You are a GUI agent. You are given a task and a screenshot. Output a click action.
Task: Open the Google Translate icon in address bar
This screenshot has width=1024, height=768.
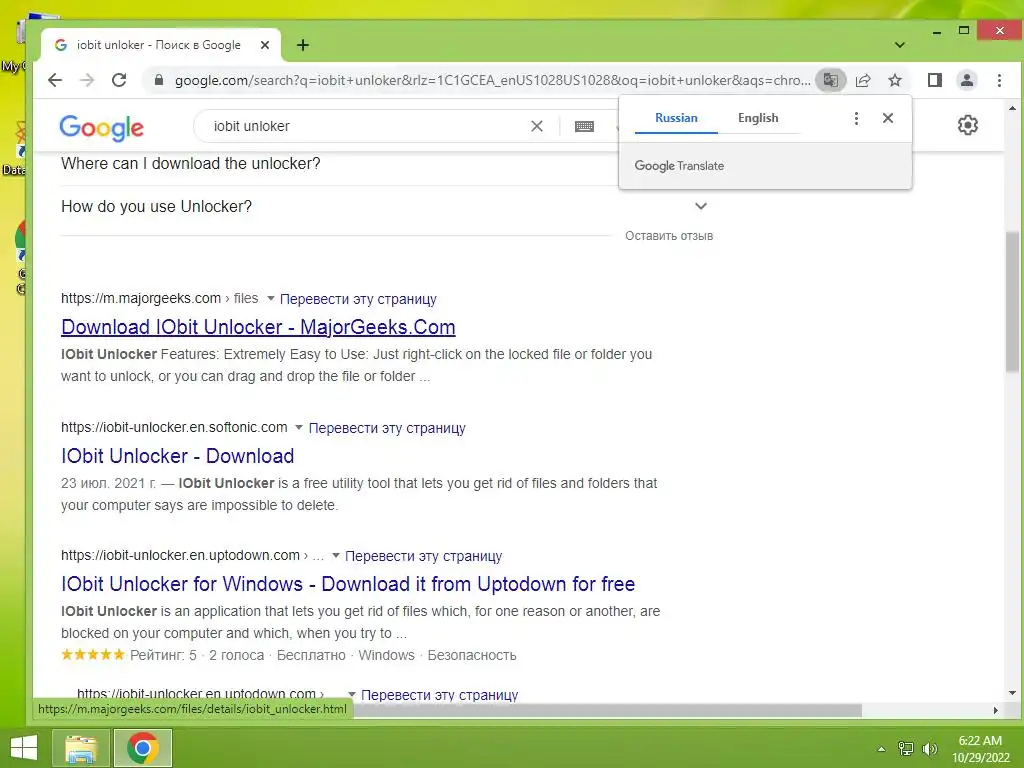tap(831, 80)
